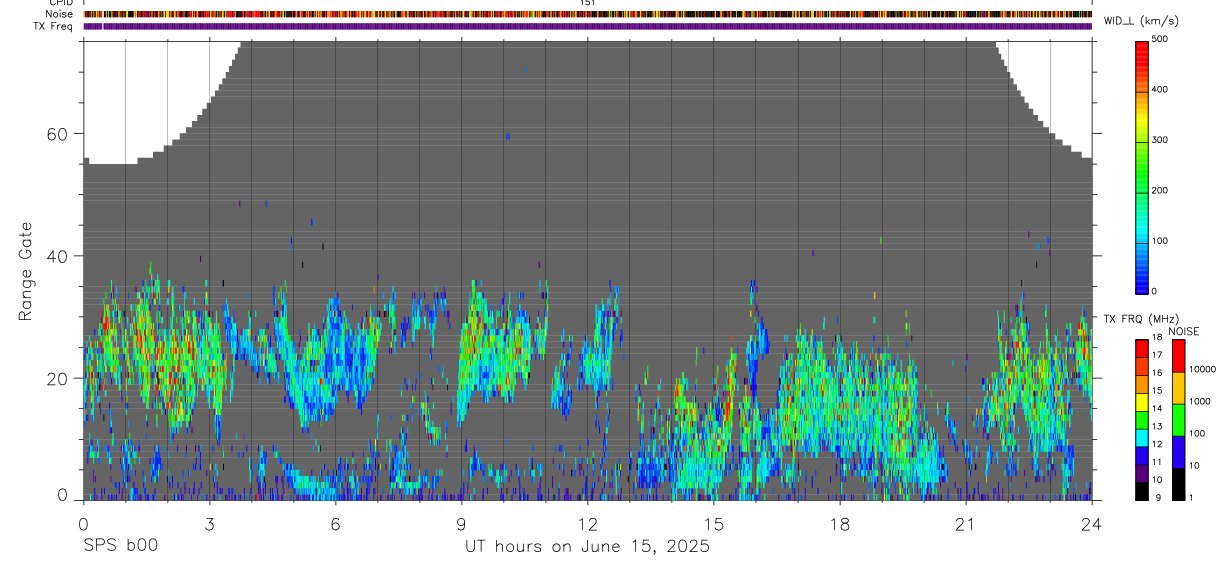Click the 400 tick on width colorbar

click(1162, 89)
